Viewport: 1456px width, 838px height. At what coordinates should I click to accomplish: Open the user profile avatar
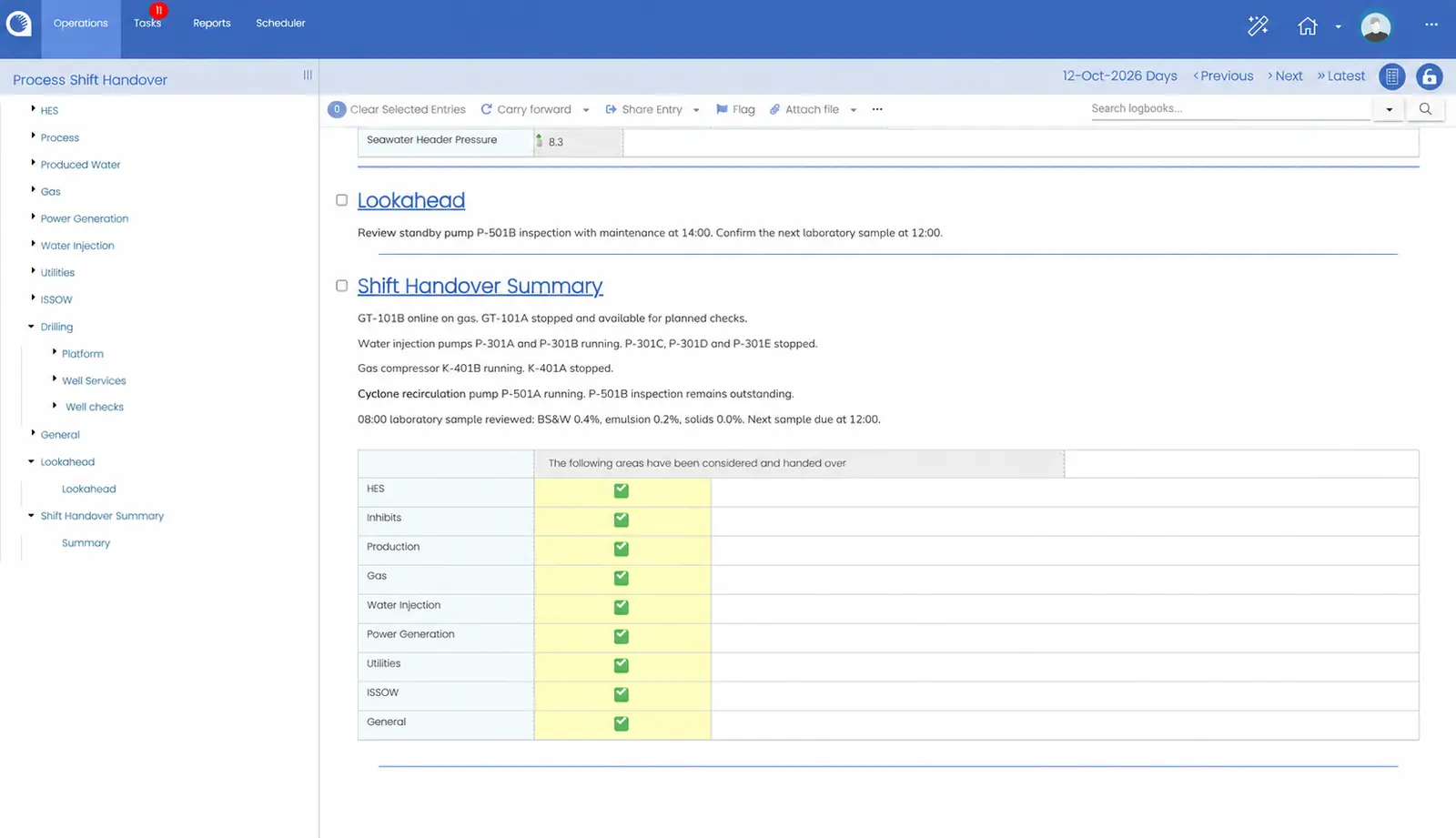click(1375, 26)
